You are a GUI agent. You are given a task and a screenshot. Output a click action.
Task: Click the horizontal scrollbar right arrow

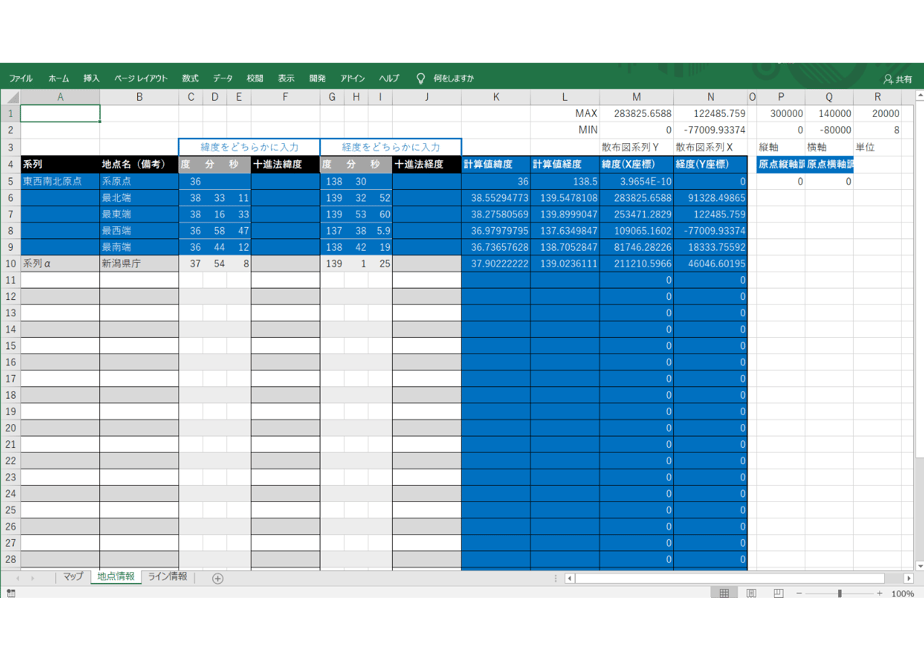(908, 579)
